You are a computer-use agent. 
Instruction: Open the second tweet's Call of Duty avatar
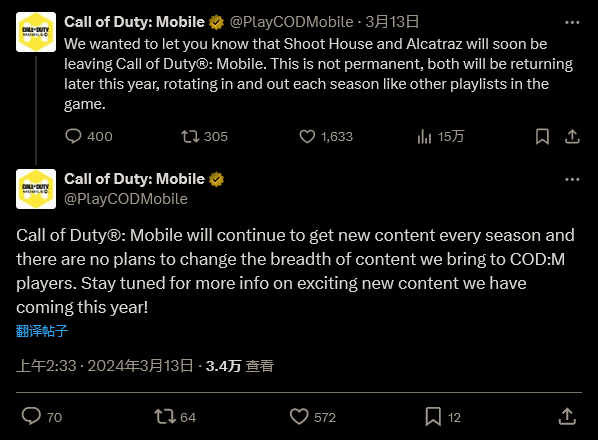click(36, 189)
